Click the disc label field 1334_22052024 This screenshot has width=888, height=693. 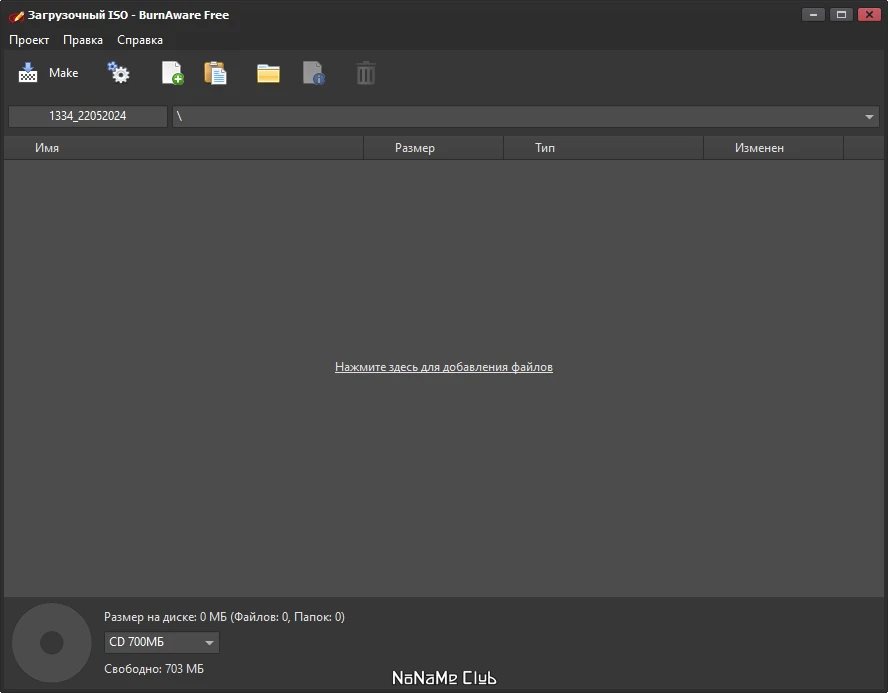point(88,116)
